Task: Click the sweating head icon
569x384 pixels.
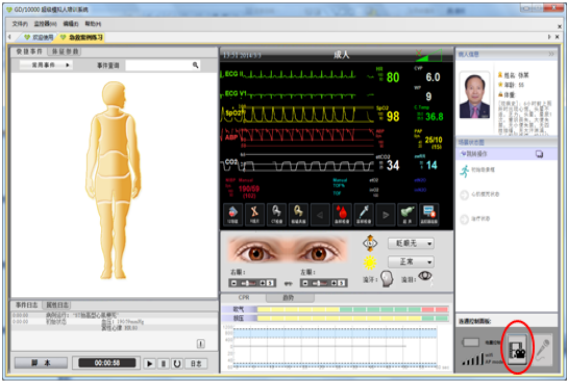Action: coord(387,279)
